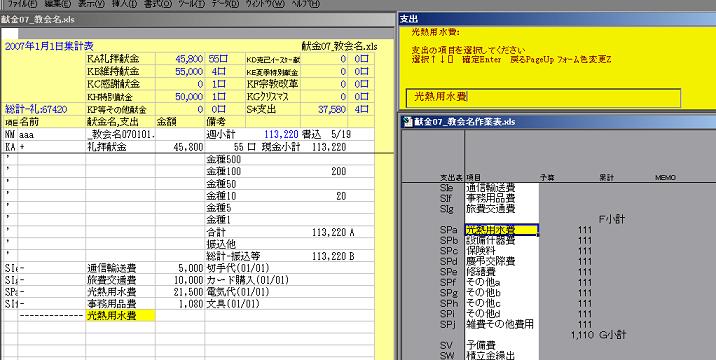The width and height of the screenshot is (716, 360).
Task: Click the yellow highlighted 光熱用水費 cell in left sheet
Action: [x=121, y=315]
